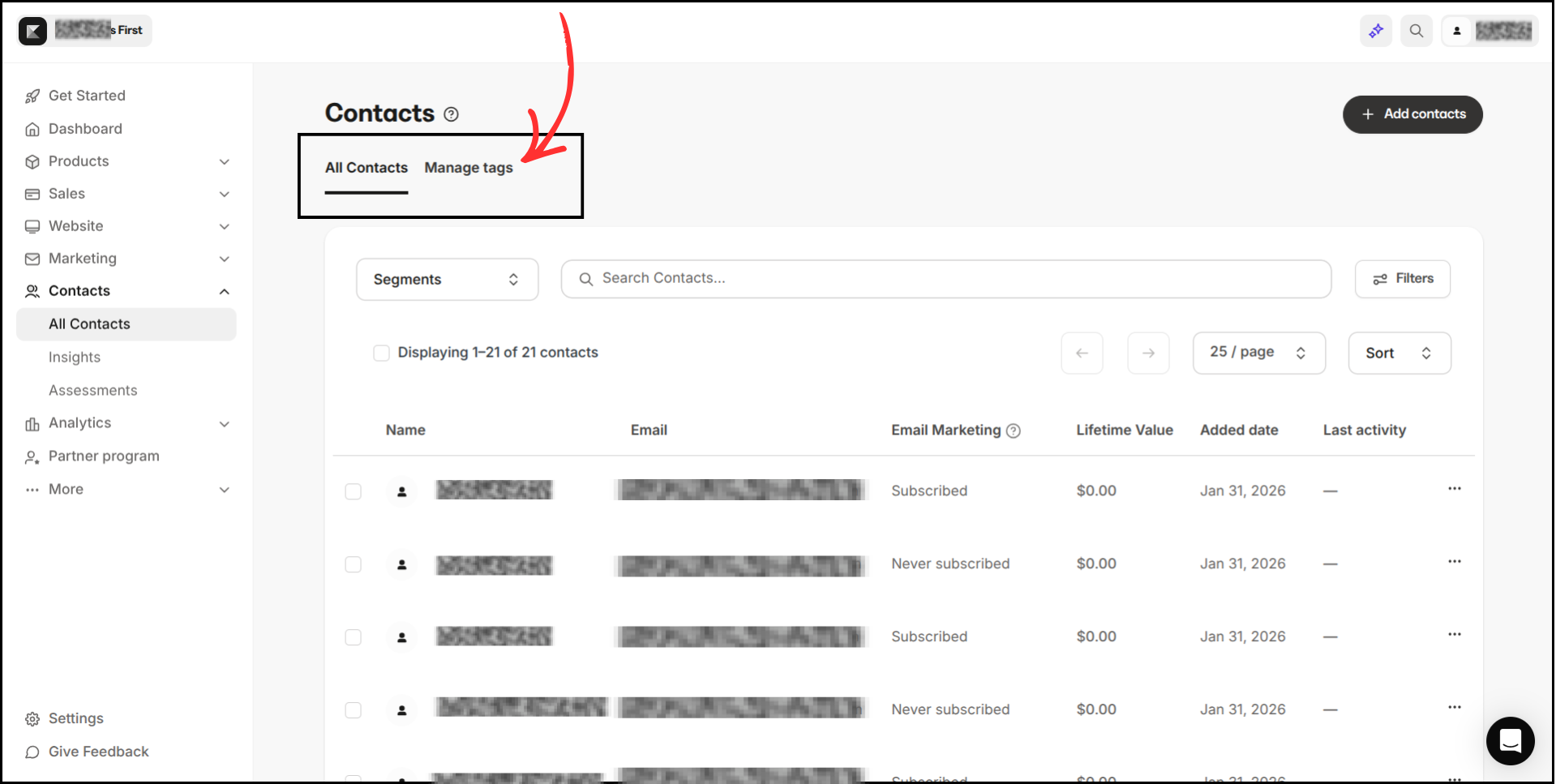Click the Add contacts button
Screen dimensions: 1556x784
click(1412, 114)
